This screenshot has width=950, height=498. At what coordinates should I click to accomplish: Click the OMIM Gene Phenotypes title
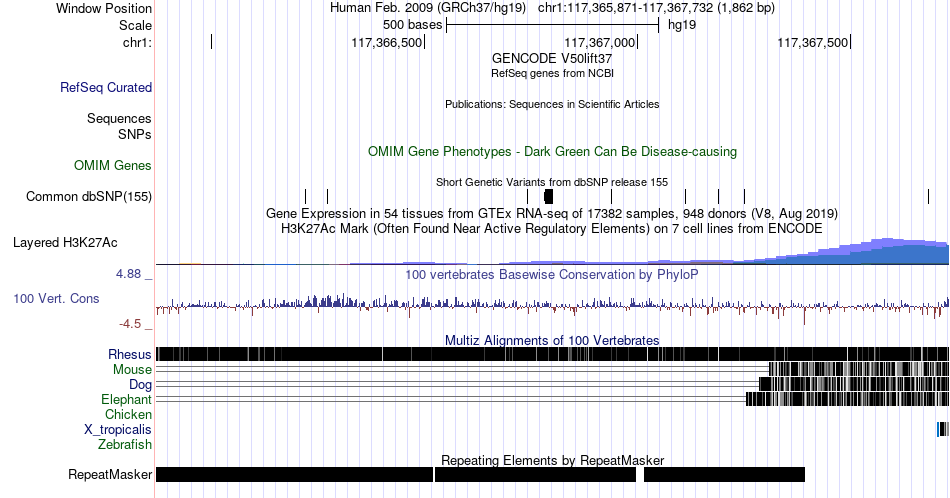[552, 151]
